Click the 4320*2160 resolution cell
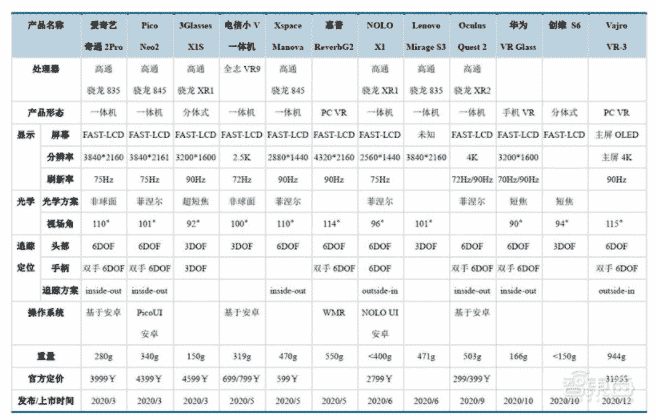656x420 pixels. [334, 157]
